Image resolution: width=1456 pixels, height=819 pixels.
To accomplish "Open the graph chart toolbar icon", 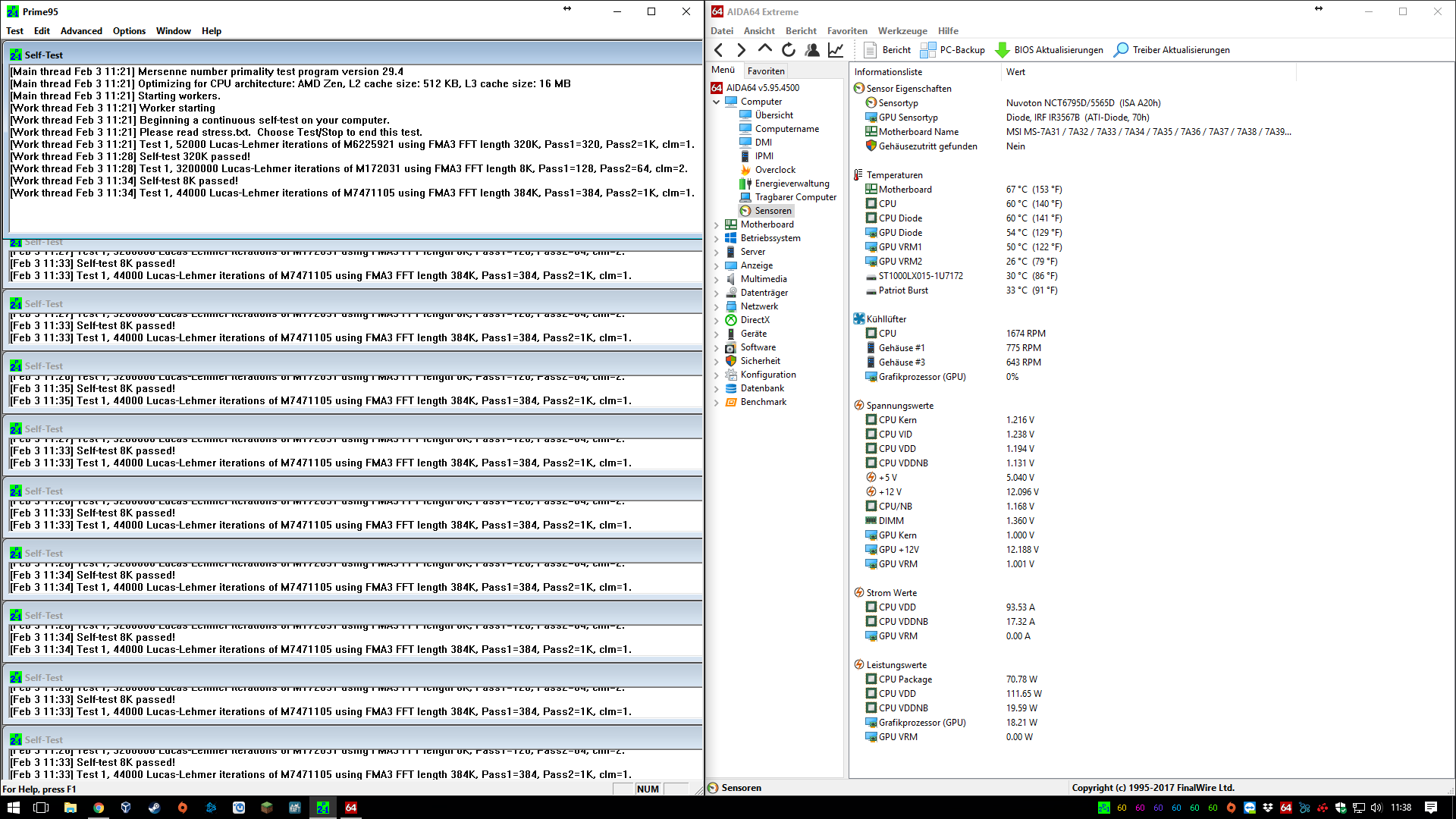I will point(836,50).
